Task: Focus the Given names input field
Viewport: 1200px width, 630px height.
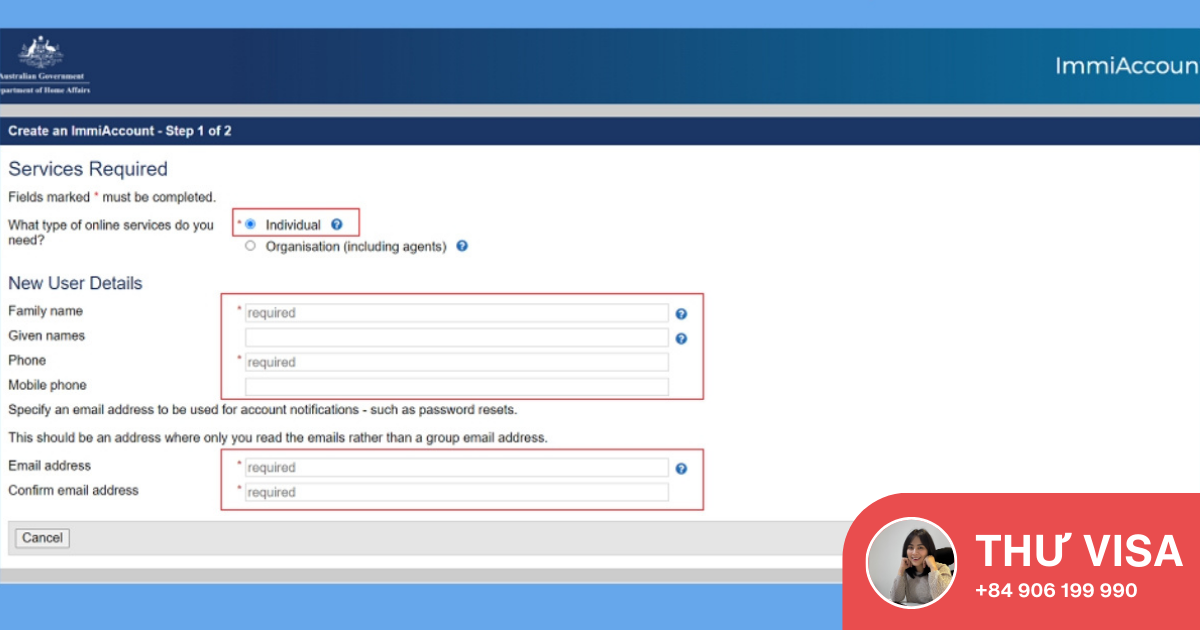Action: coord(456,338)
